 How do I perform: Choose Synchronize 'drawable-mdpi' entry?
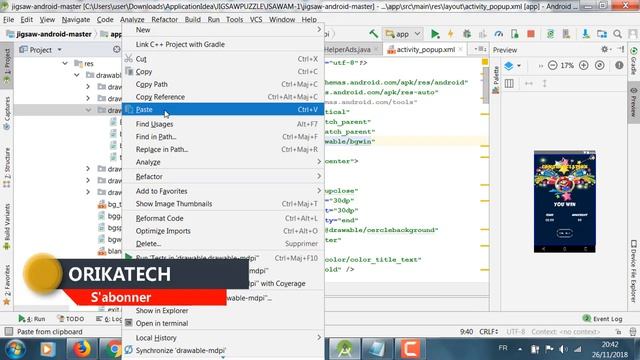click(223, 350)
